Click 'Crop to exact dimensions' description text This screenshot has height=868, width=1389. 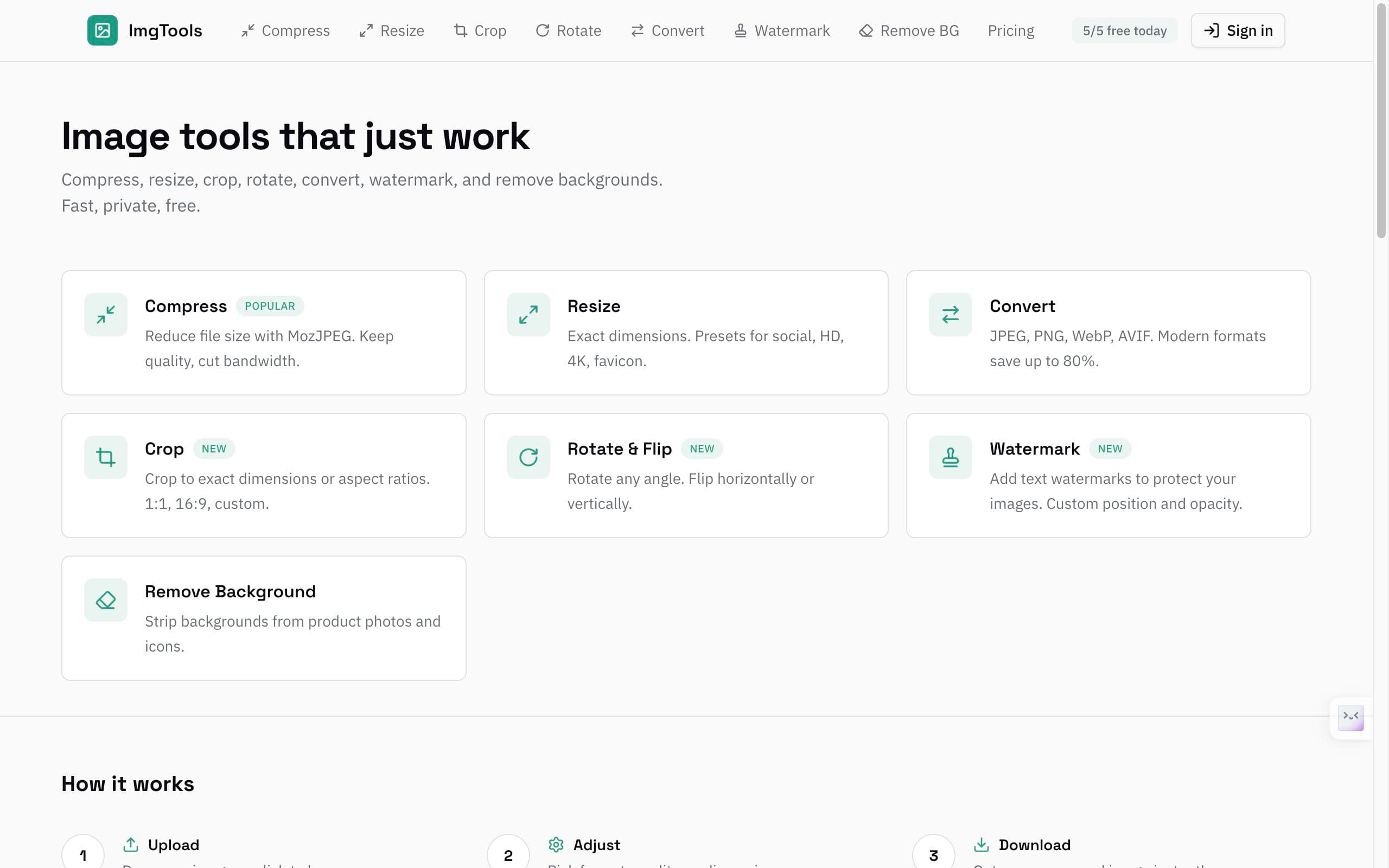287,491
